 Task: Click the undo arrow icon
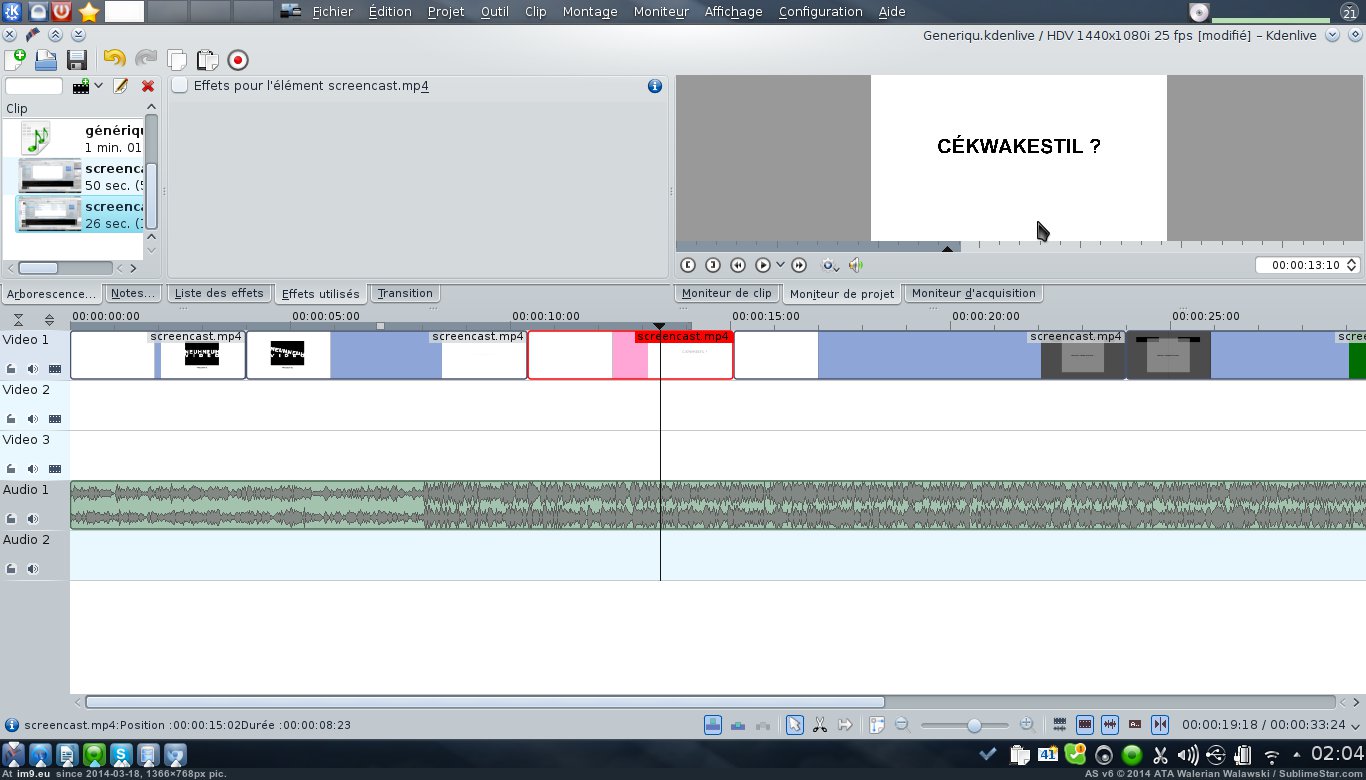tap(114, 60)
